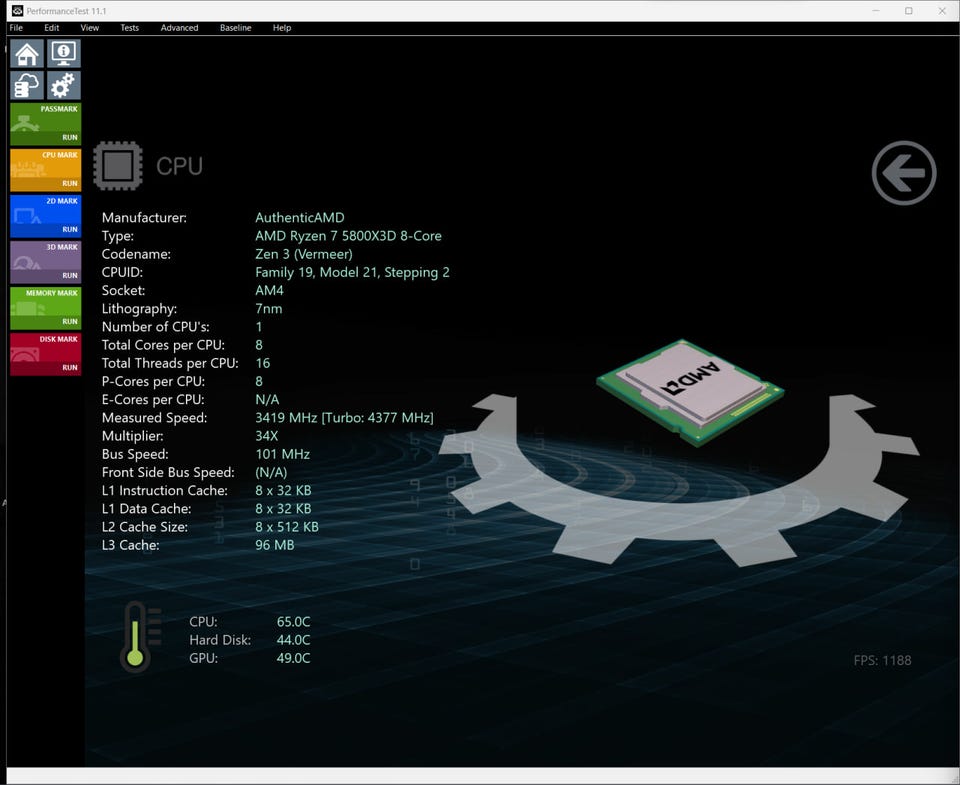Click the back arrow circle icon
Image resolution: width=960 pixels, height=785 pixels.
tap(903, 173)
